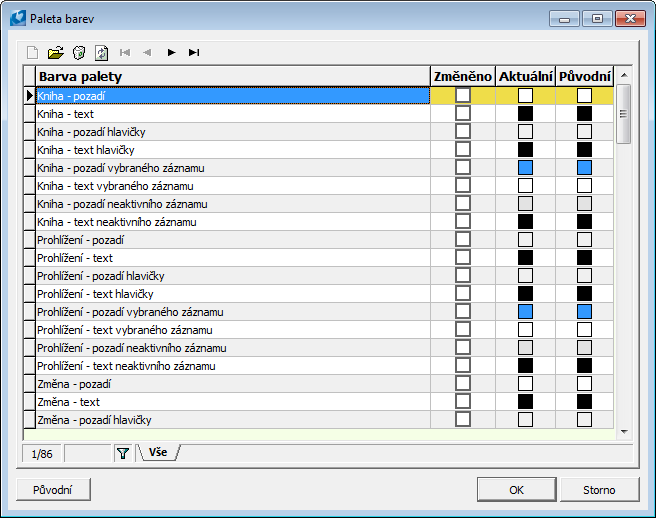
Task: Jump to last record arrow
Action: coord(194,52)
